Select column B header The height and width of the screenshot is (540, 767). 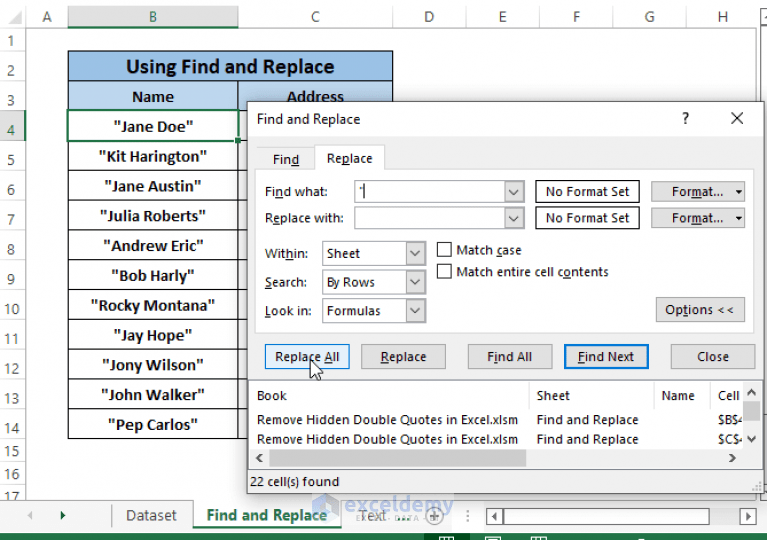[x=153, y=17]
